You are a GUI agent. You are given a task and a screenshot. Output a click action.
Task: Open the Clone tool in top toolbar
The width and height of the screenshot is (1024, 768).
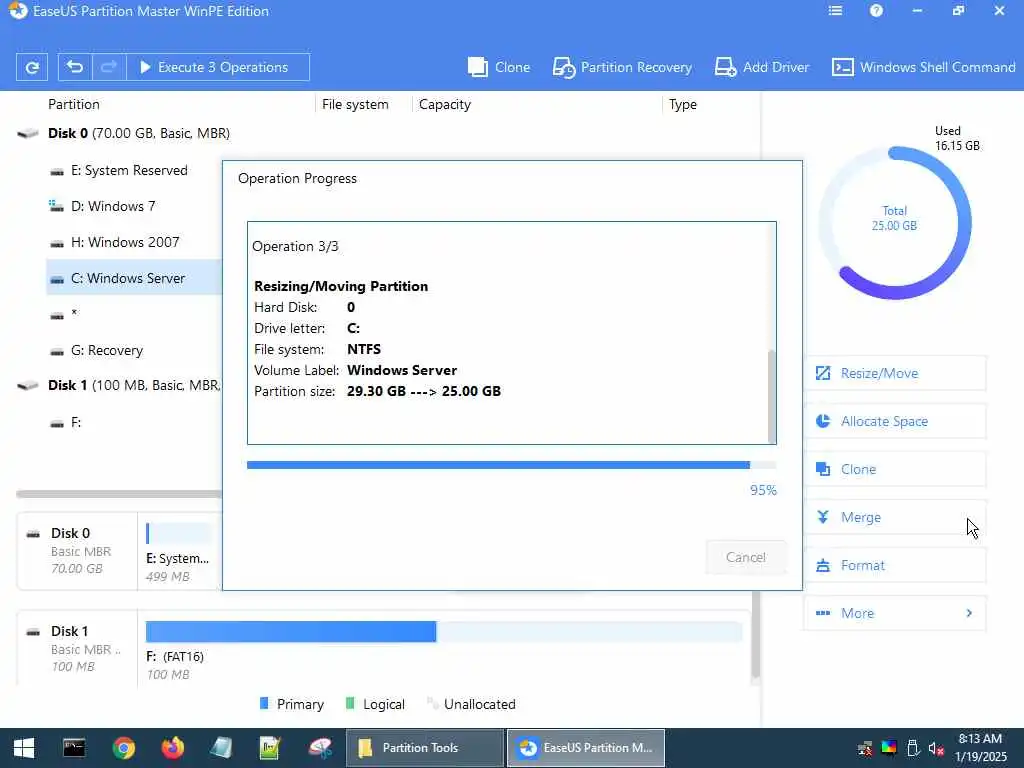click(499, 67)
